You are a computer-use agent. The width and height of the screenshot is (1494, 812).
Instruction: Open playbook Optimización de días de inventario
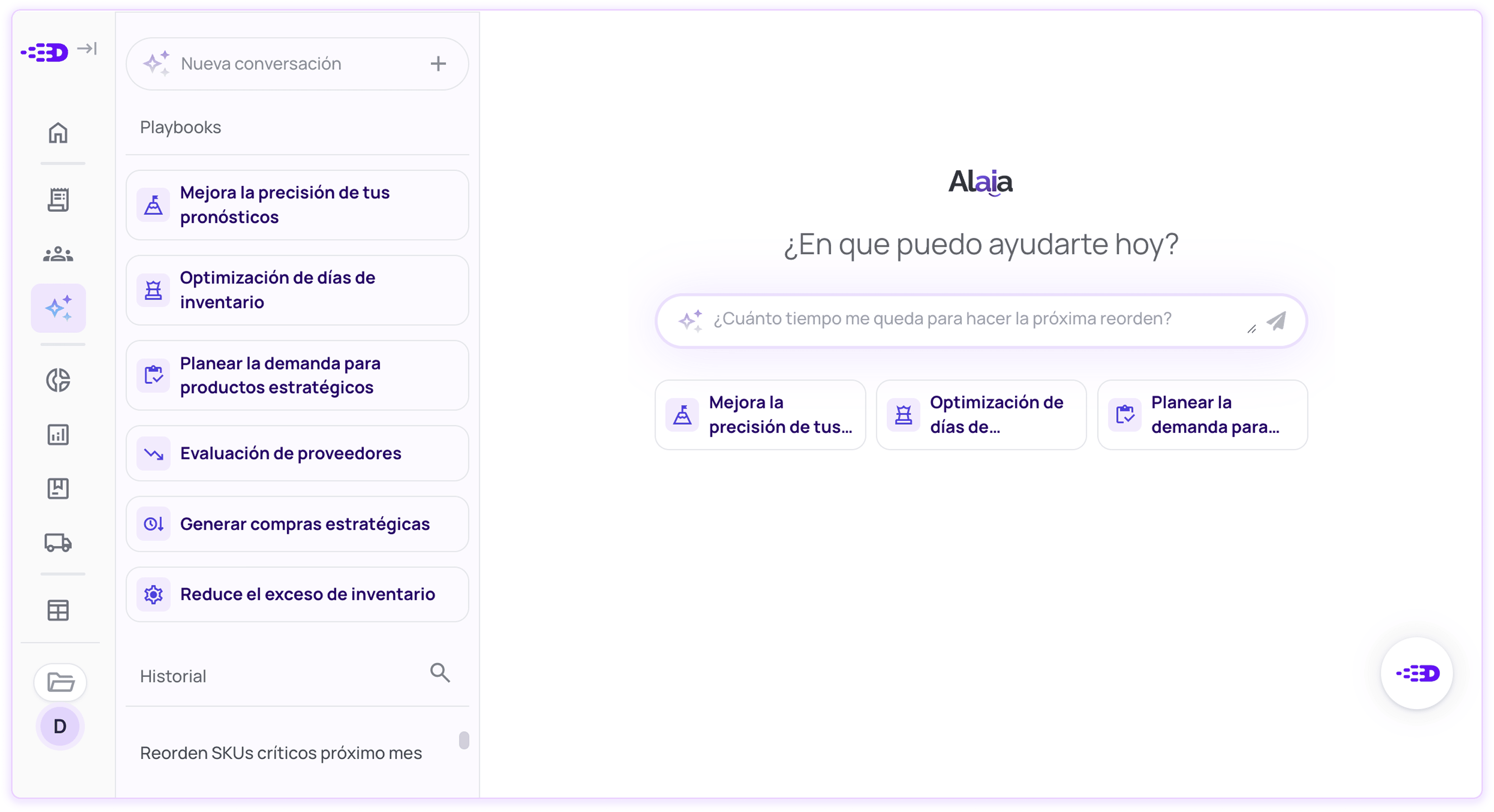pos(297,291)
